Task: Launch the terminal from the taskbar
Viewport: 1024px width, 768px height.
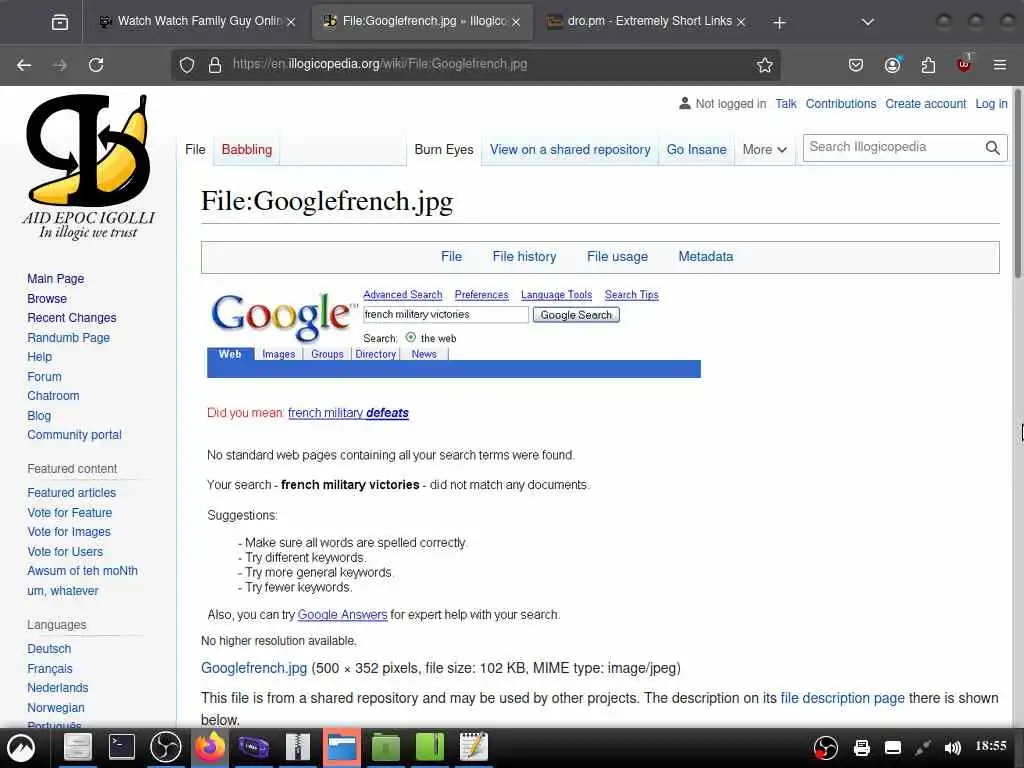Action: point(121,747)
